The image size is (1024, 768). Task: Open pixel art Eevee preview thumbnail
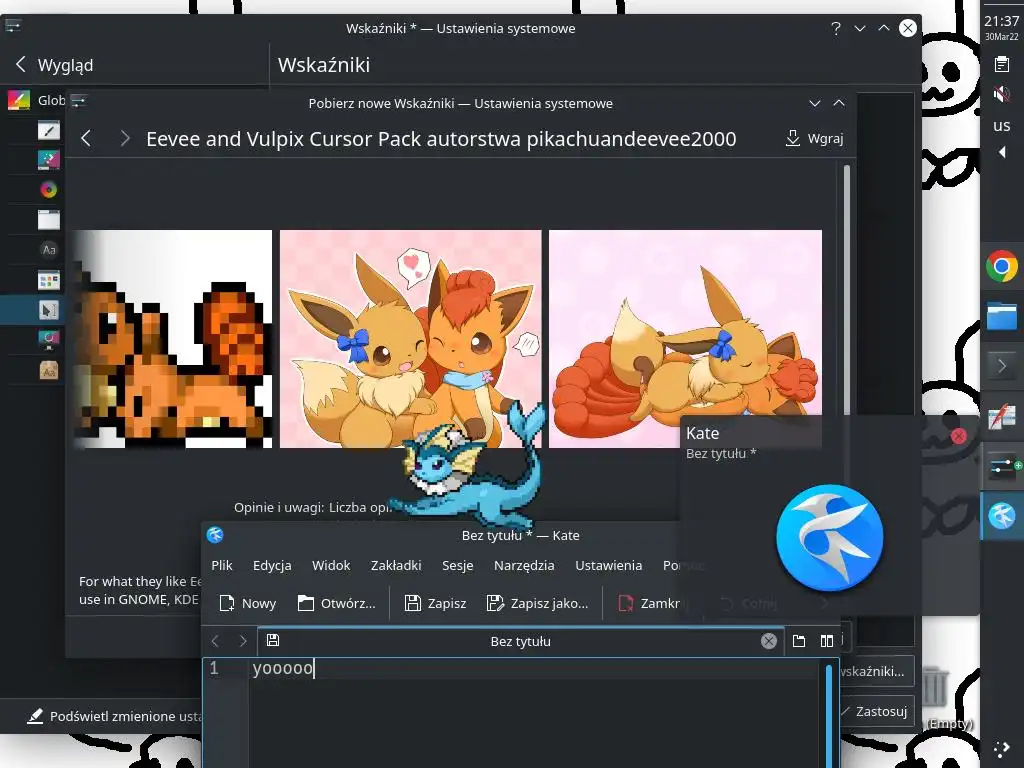[172, 339]
